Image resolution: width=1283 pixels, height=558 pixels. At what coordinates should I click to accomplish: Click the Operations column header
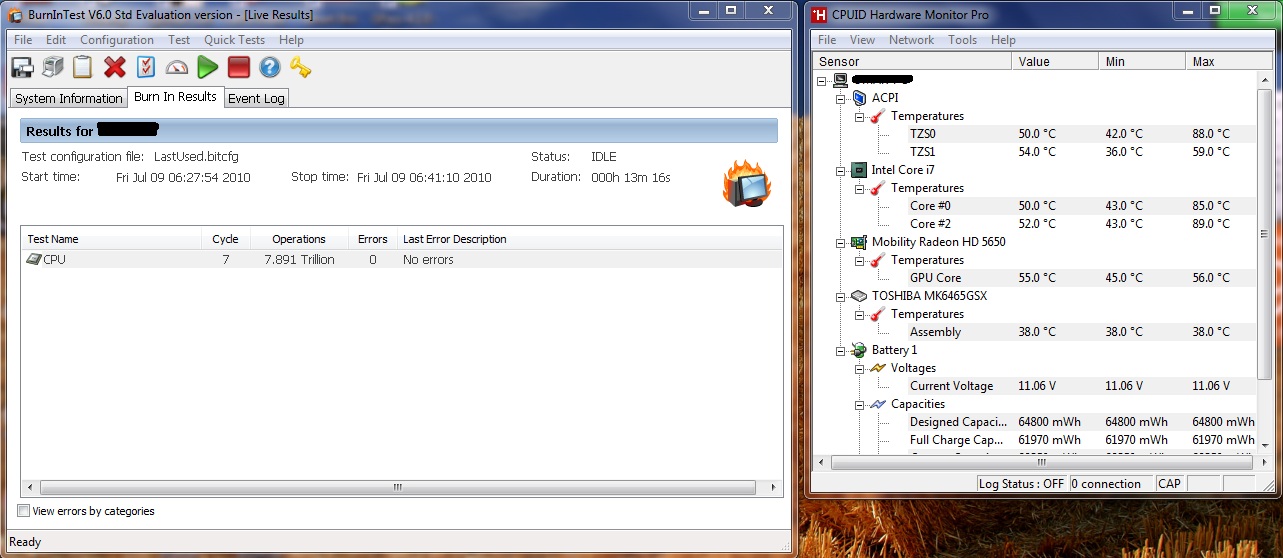pyautogui.click(x=298, y=239)
